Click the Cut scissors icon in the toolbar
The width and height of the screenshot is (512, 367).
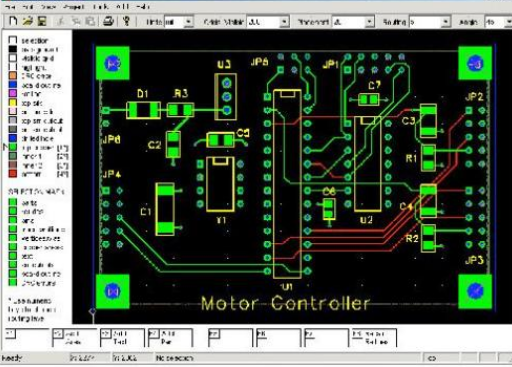point(61,21)
